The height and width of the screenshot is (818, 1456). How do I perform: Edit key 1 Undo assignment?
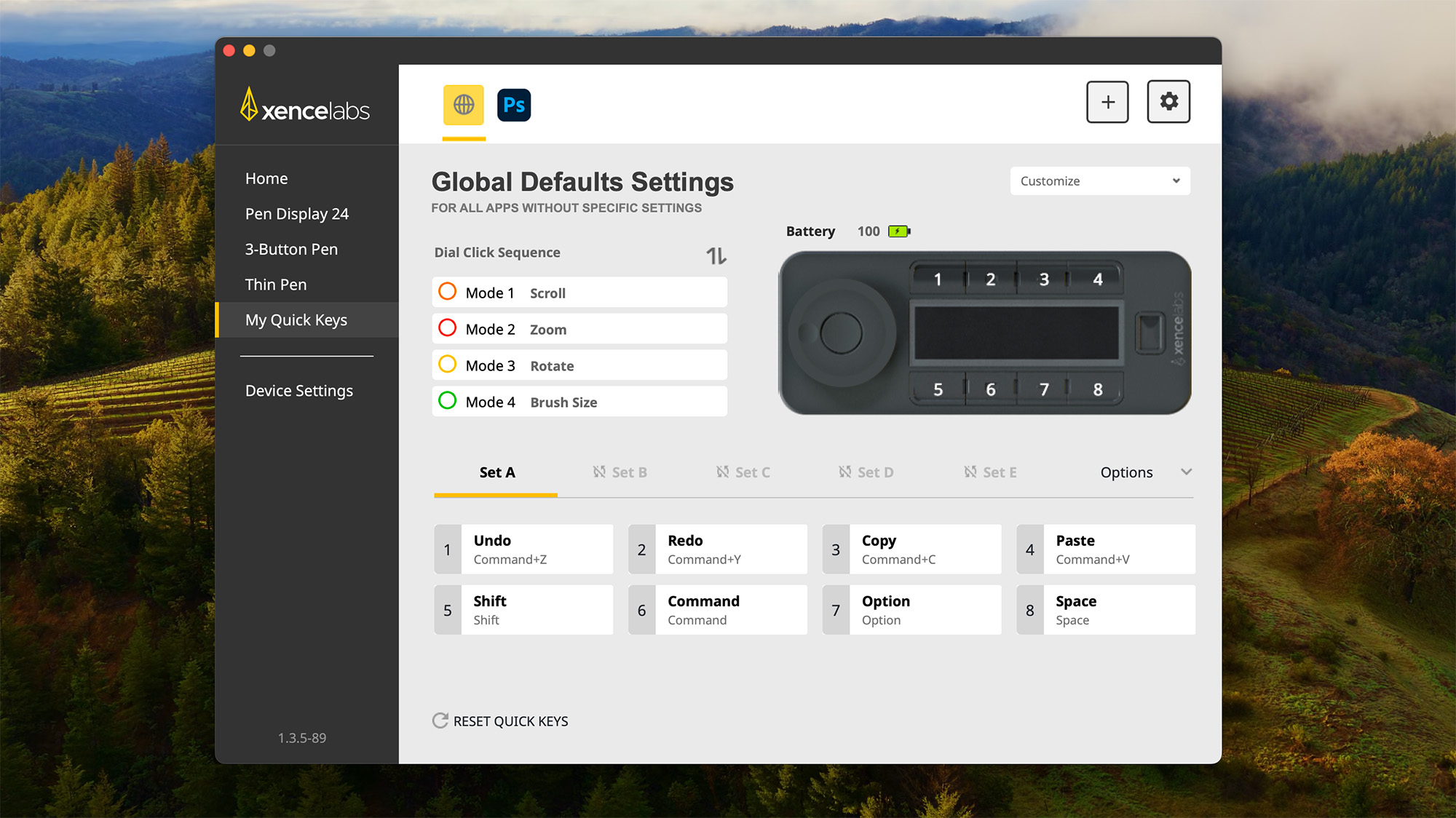523,549
